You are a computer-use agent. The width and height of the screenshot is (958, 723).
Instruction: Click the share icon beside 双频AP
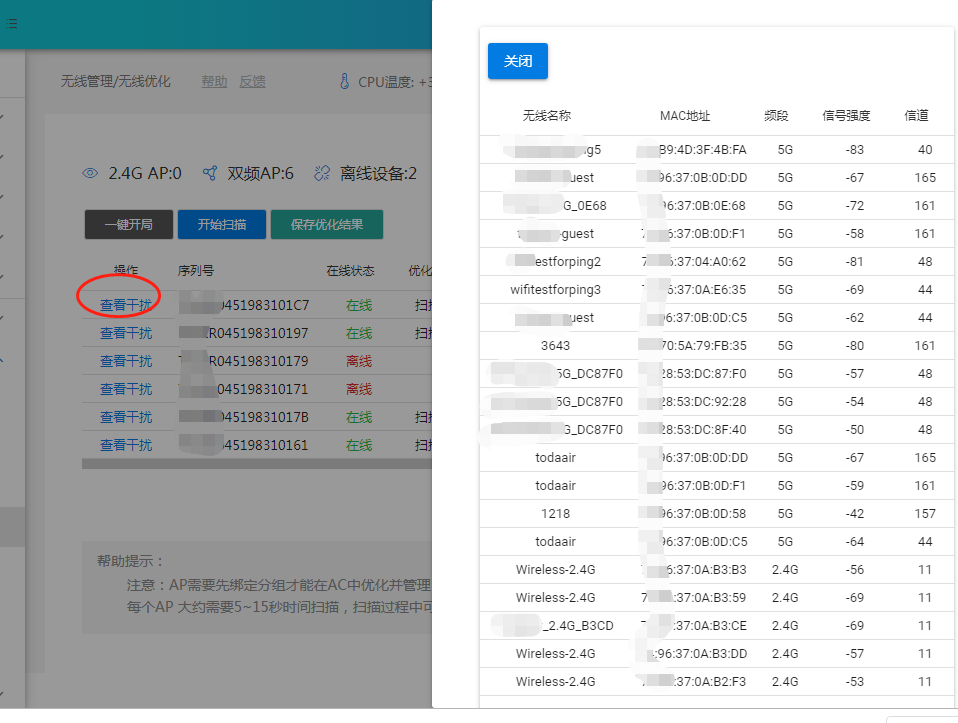tap(209, 173)
